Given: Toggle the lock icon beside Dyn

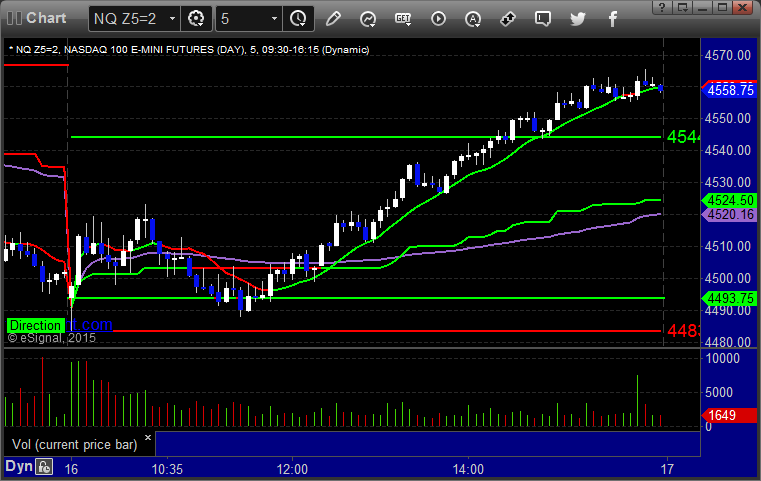Looking at the screenshot, I should coord(44,467).
